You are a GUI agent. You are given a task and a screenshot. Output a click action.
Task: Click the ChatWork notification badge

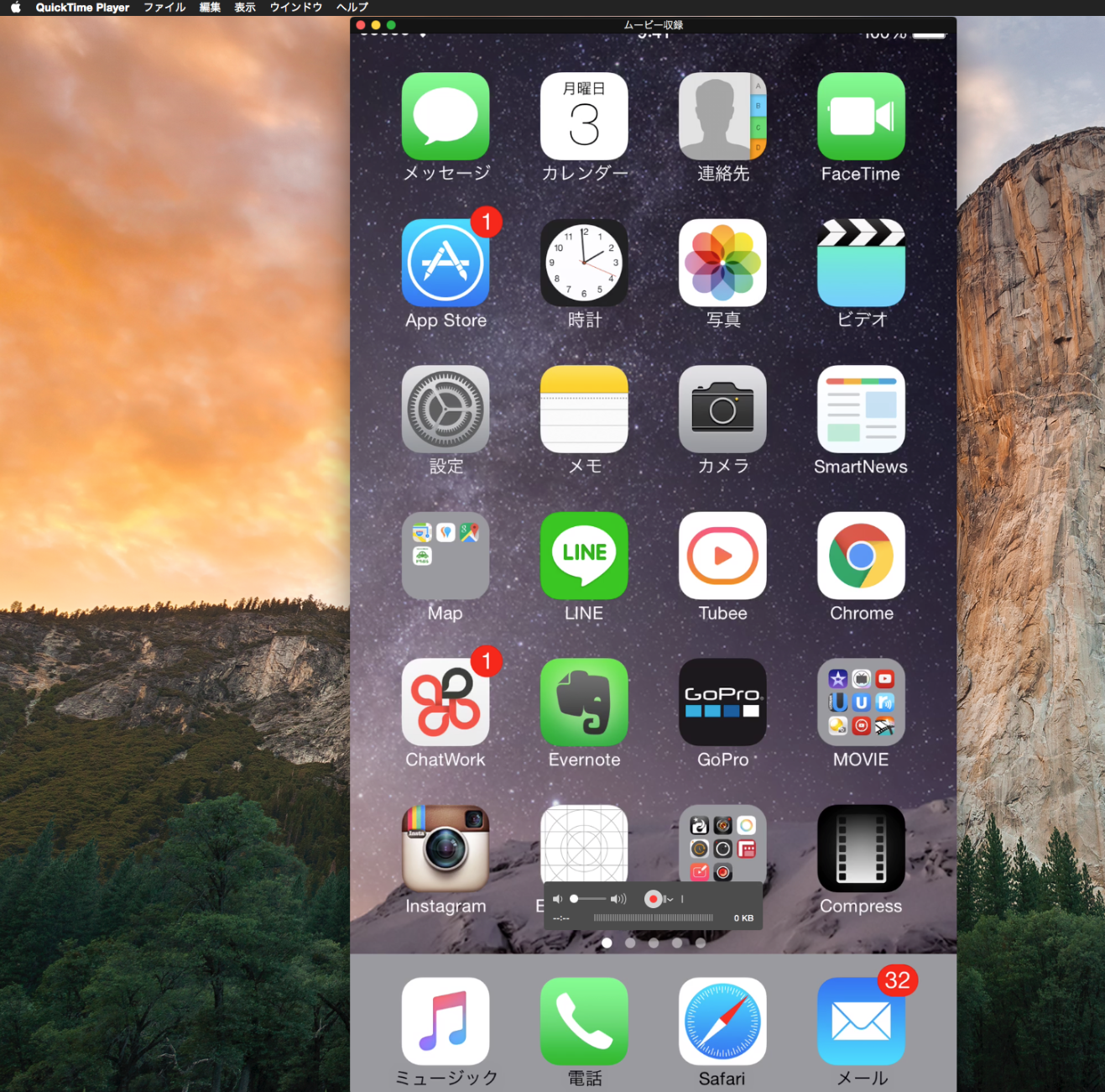(x=487, y=661)
